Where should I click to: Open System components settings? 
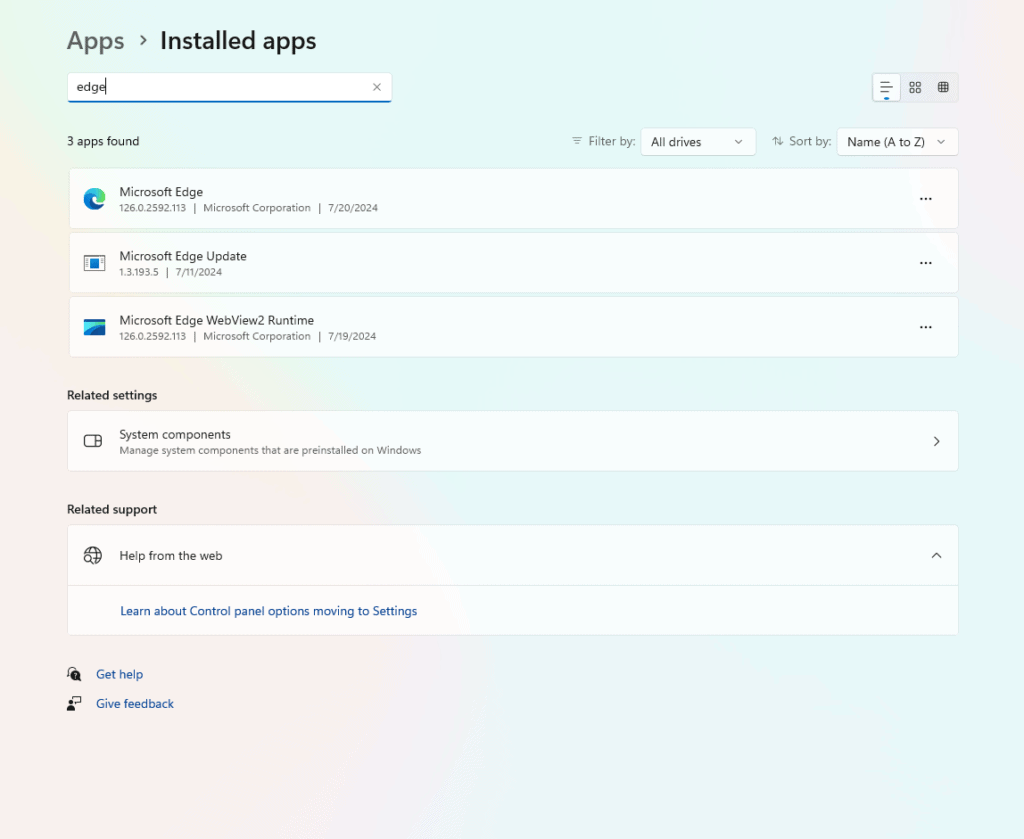[513, 441]
